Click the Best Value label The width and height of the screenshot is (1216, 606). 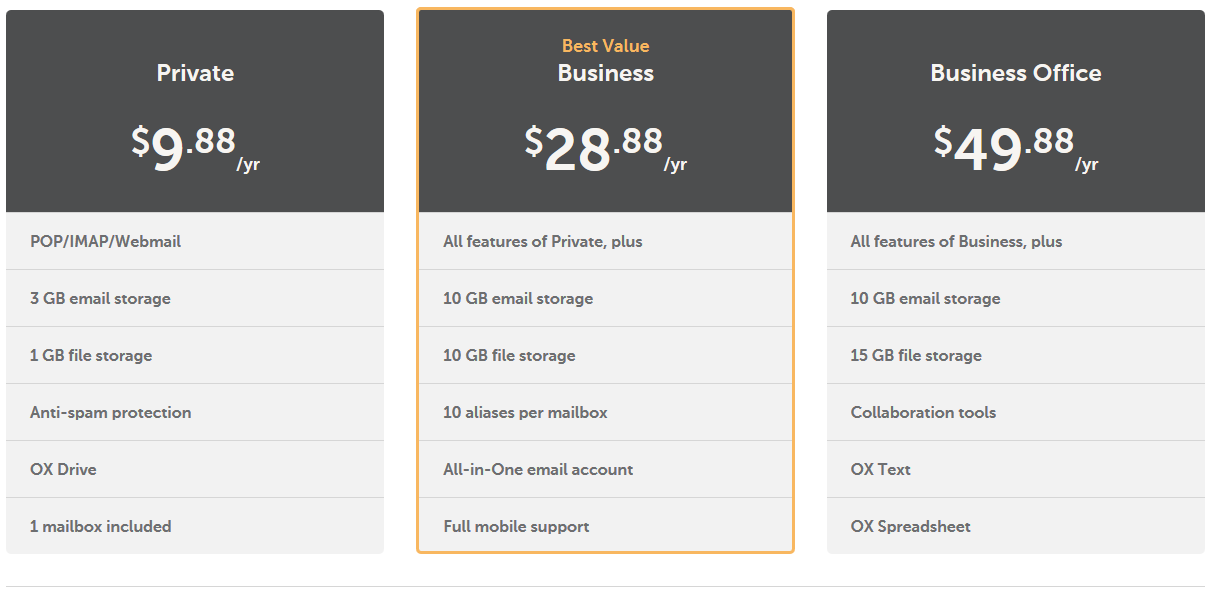coord(605,45)
